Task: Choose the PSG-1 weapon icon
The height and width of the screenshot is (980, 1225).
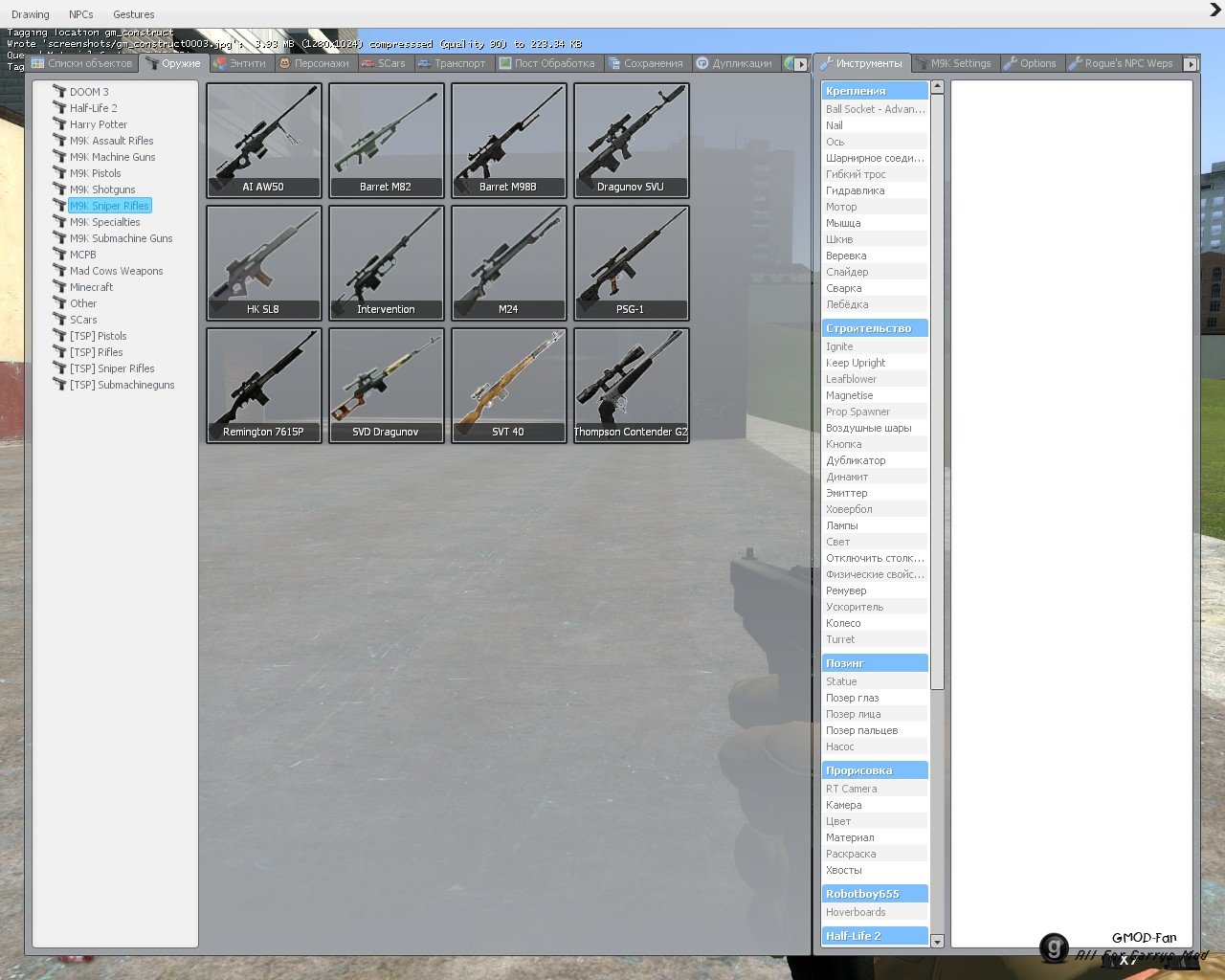Action: tap(632, 263)
